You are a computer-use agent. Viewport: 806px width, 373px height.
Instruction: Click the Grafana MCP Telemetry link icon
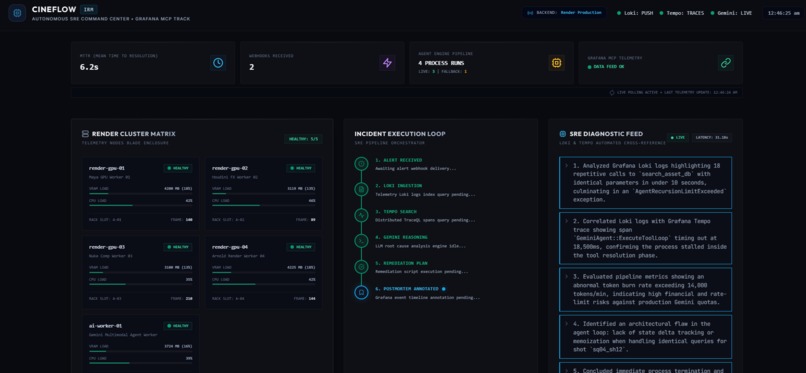point(725,63)
